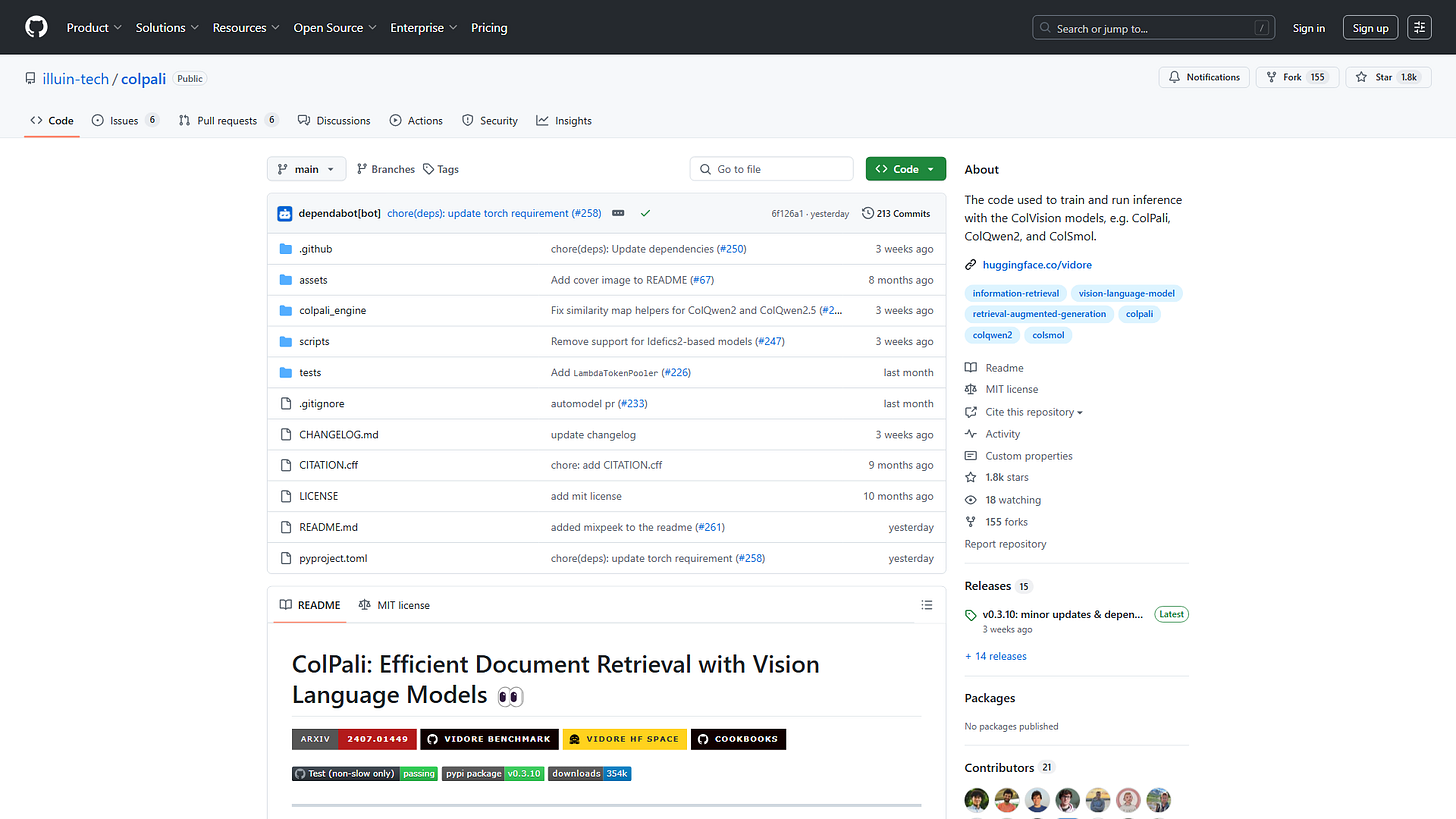Open the CHANGELOG.md file

[x=339, y=435]
